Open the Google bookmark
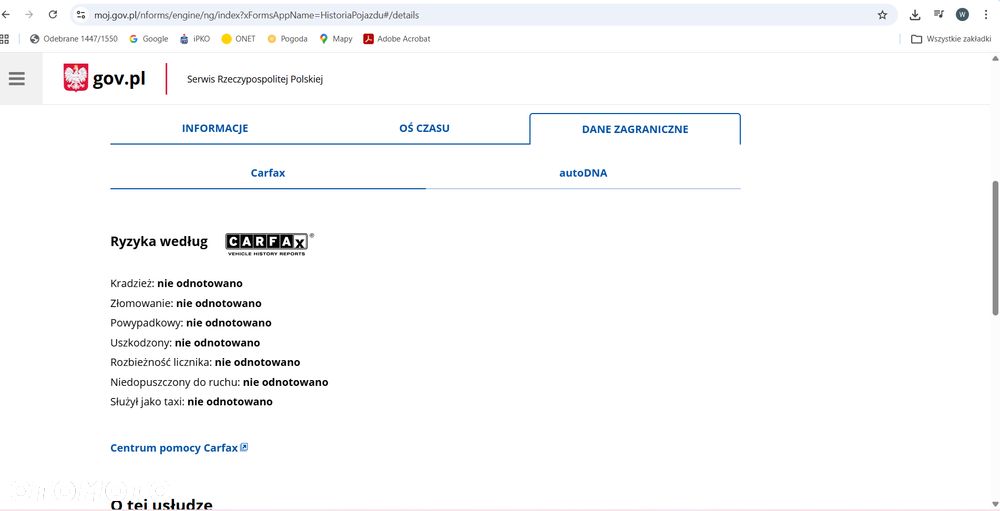Screen dimensions: 1000x511 149,39
